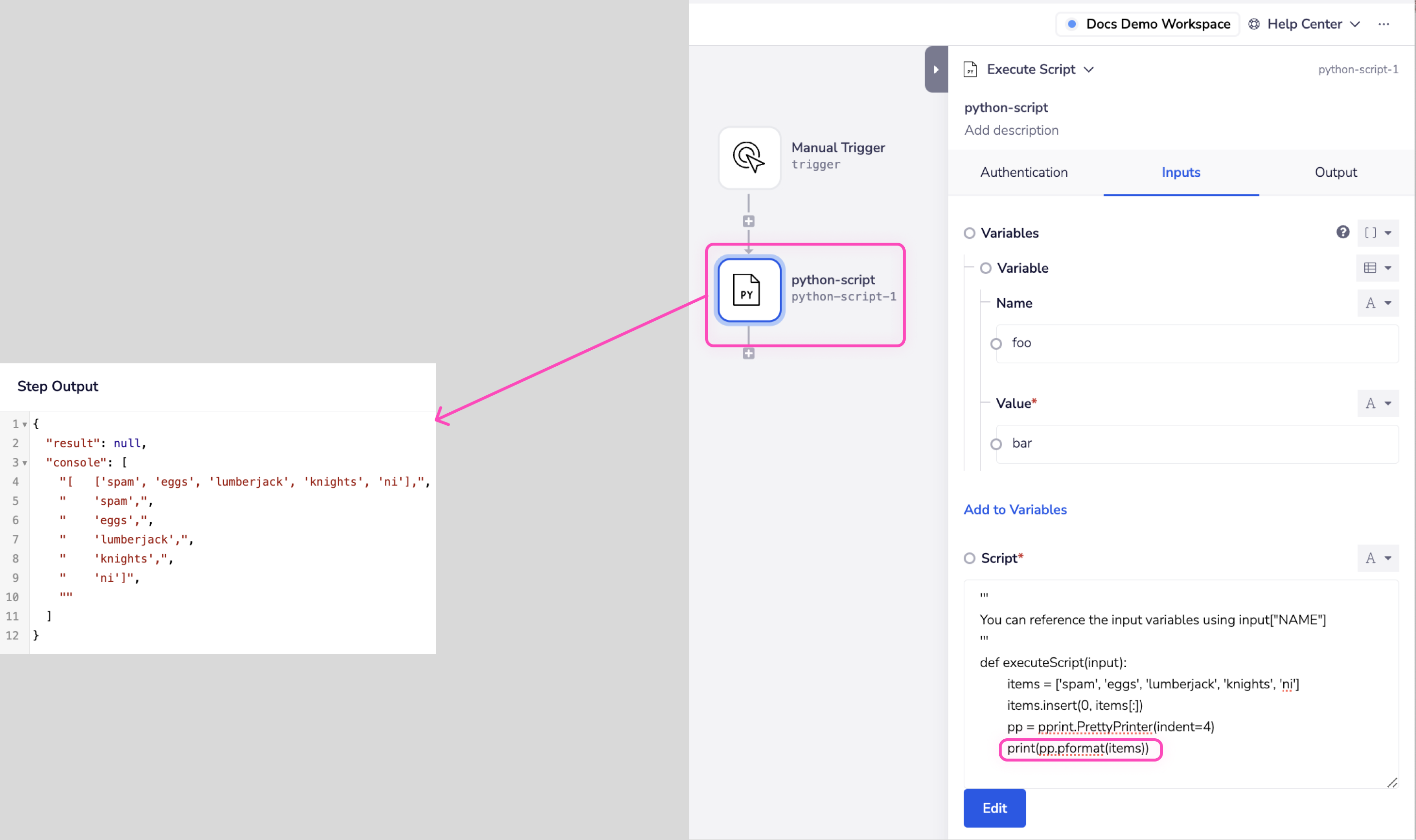The width and height of the screenshot is (1416, 840).
Task: Click the Manual Trigger node icon
Action: (749, 157)
